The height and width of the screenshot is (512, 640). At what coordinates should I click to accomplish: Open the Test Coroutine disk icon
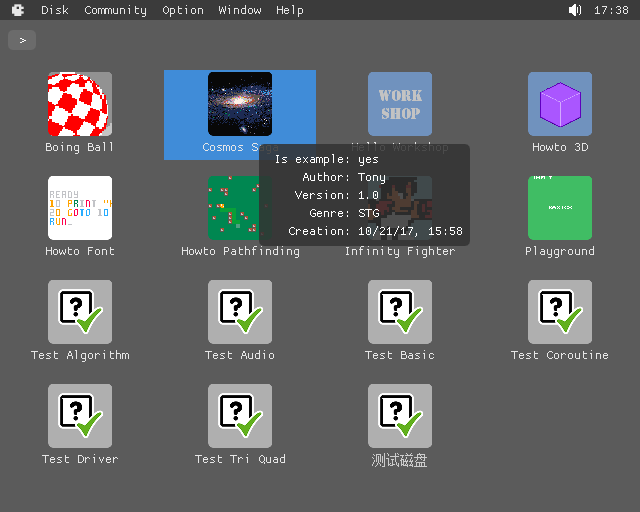coord(560,312)
